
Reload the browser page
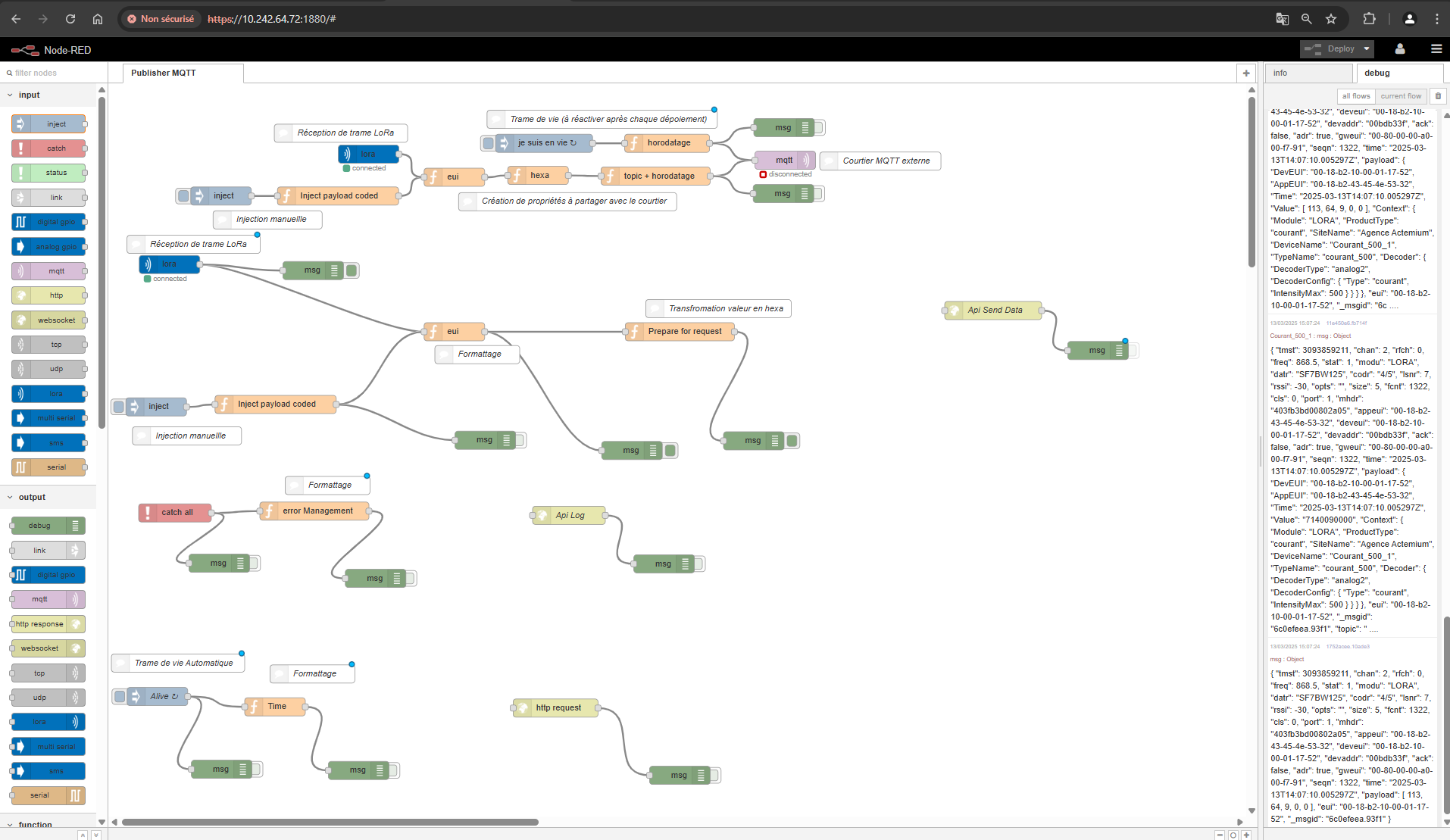[x=70, y=19]
